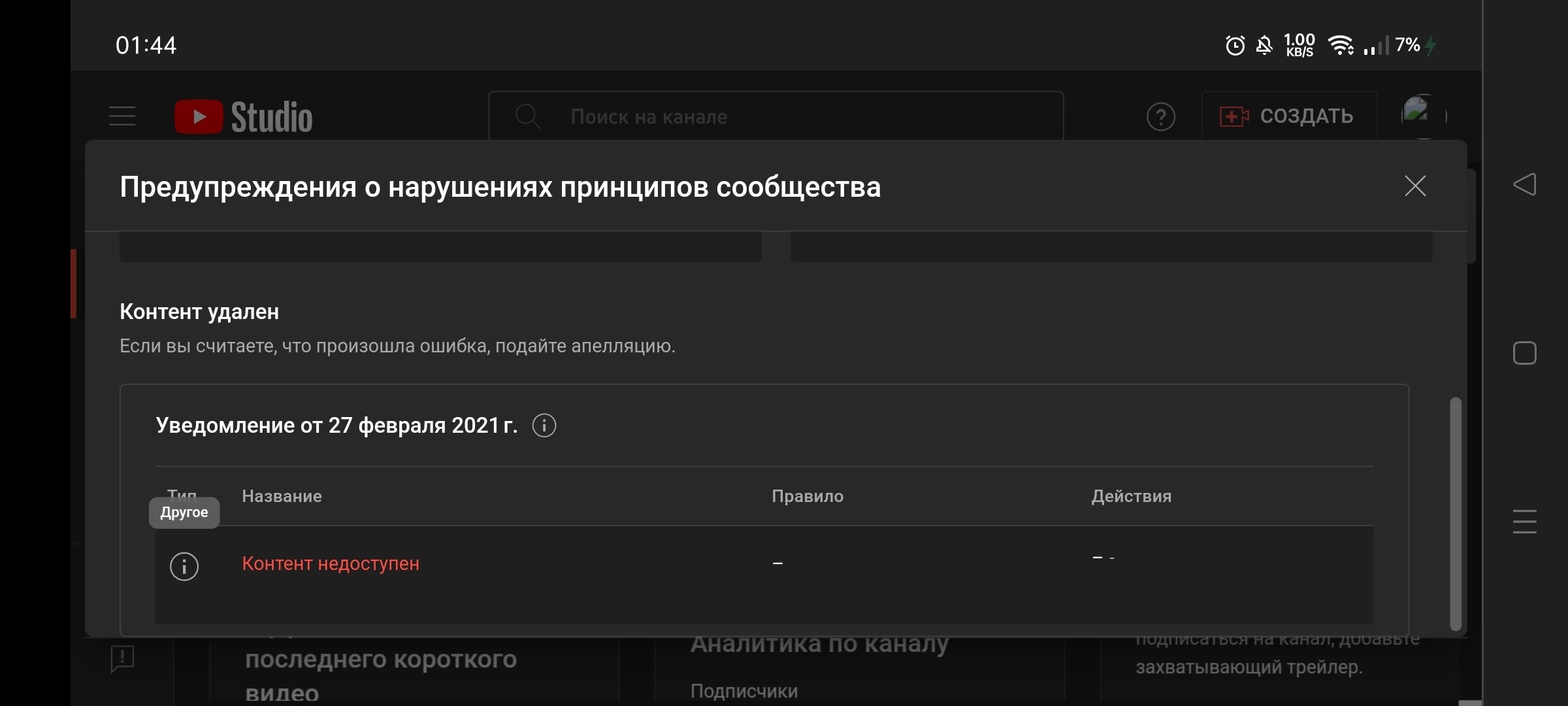Viewport: 1568px width, 706px height.
Task: Click 'Уведомление от 27 февраля 2021 г.' text
Action: [x=336, y=426]
